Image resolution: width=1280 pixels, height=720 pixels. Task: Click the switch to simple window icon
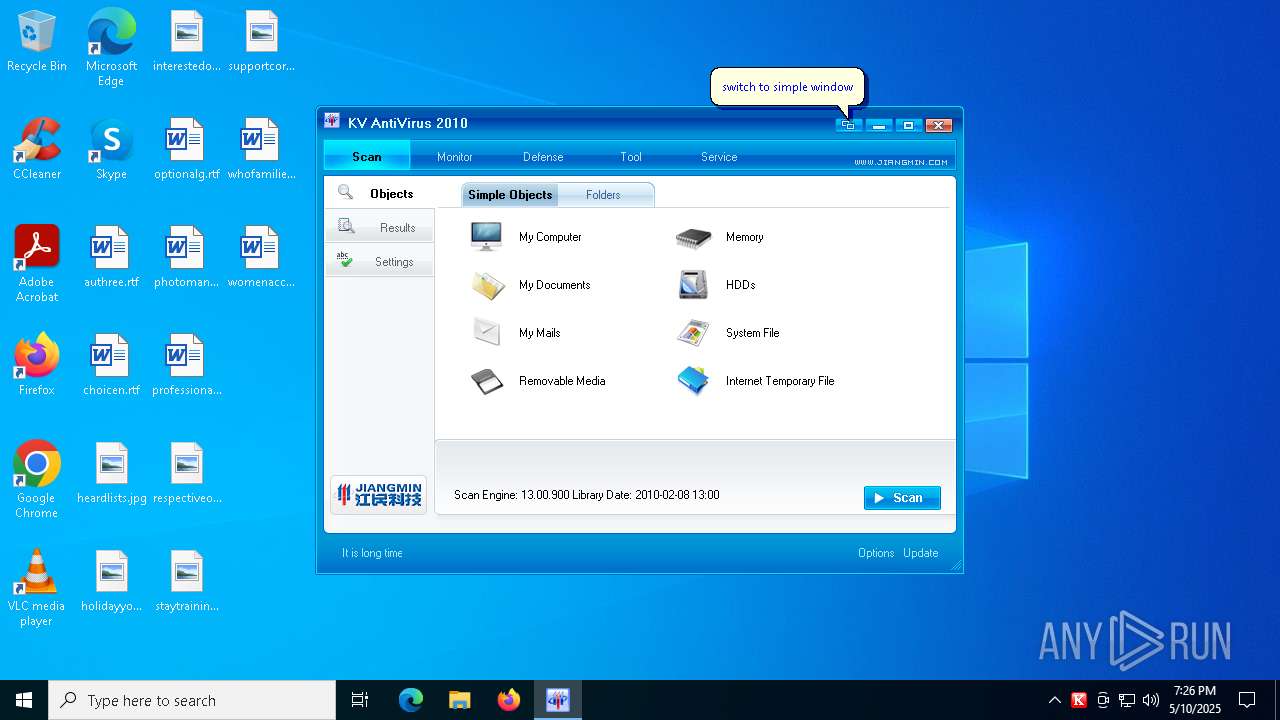(848, 125)
